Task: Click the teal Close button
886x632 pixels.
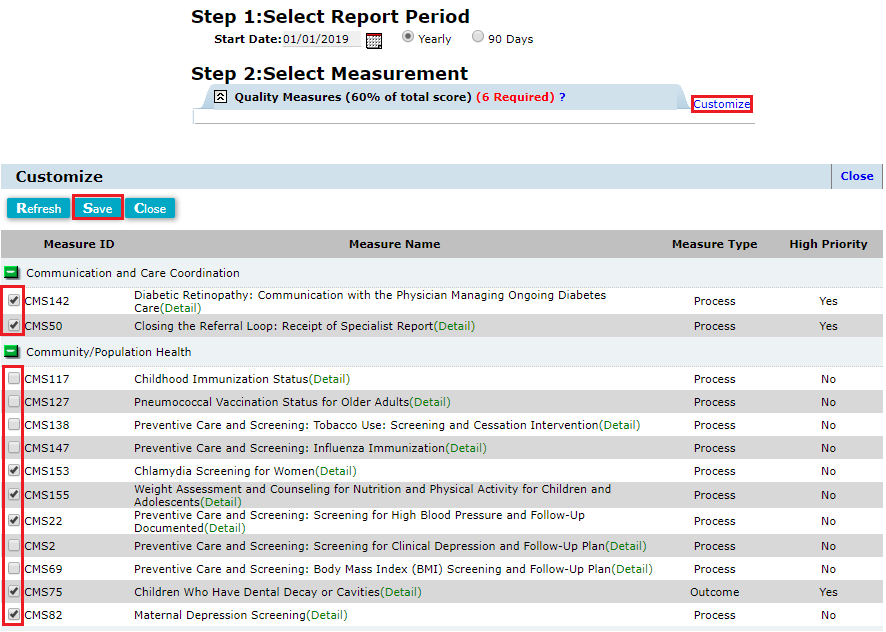Action: click(150, 208)
